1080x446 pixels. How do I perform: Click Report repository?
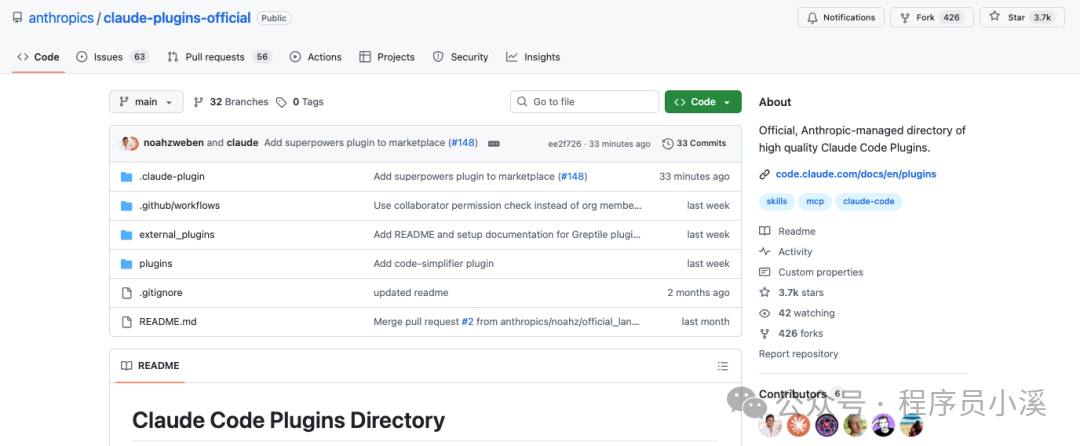tap(798, 354)
